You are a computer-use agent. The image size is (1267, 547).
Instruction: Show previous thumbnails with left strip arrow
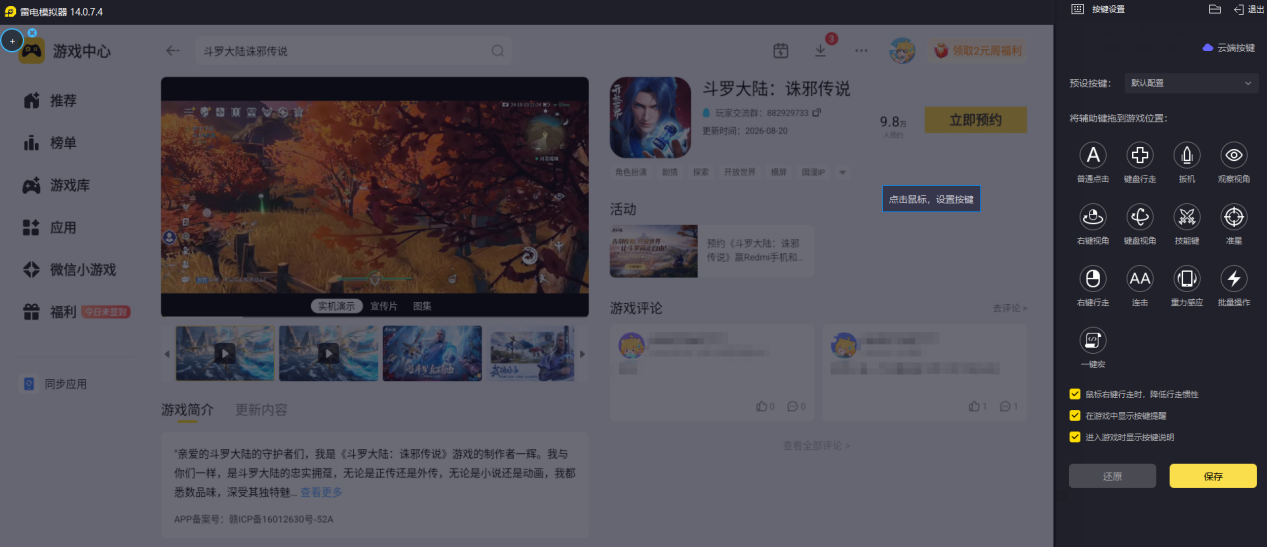click(x=167, y=353)
